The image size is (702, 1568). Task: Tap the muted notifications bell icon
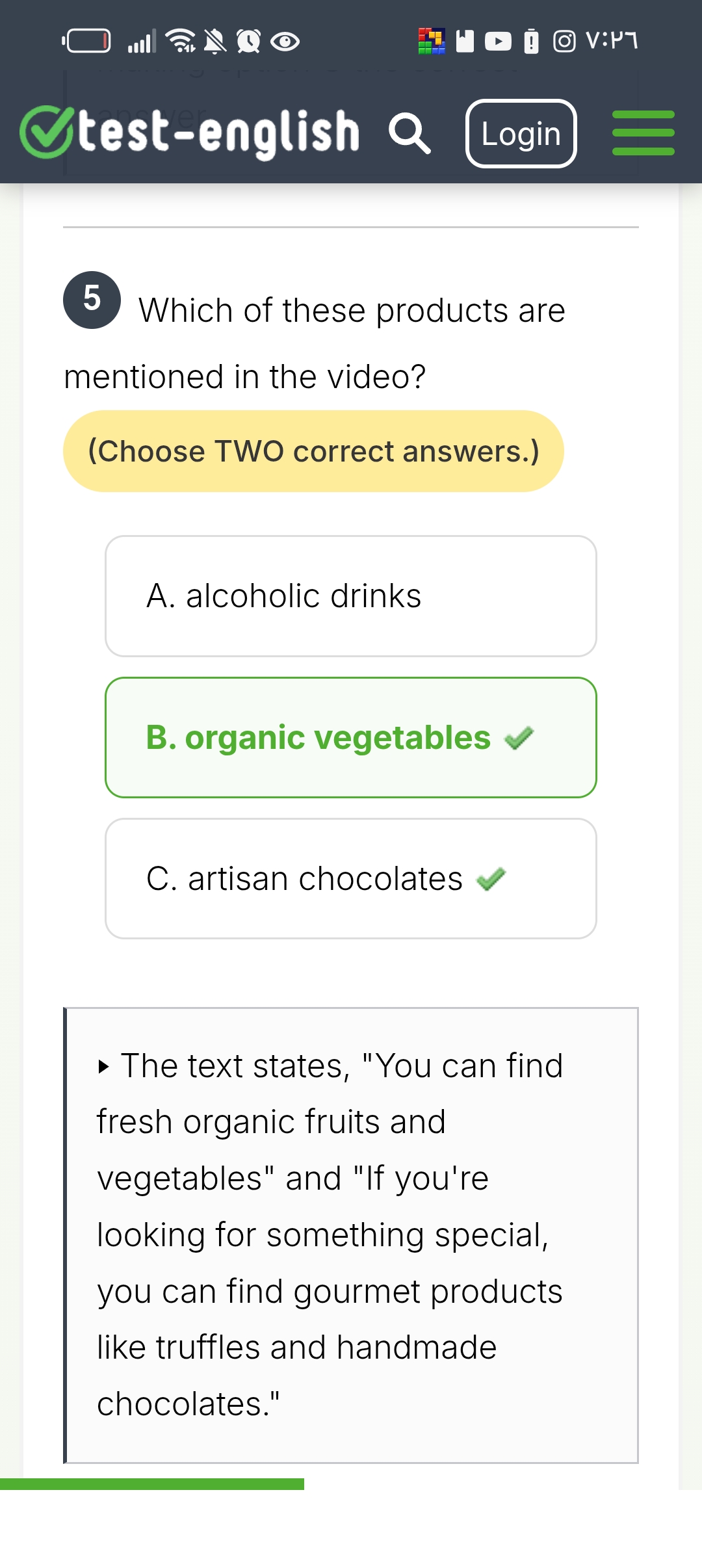click(x=215, y=41)
